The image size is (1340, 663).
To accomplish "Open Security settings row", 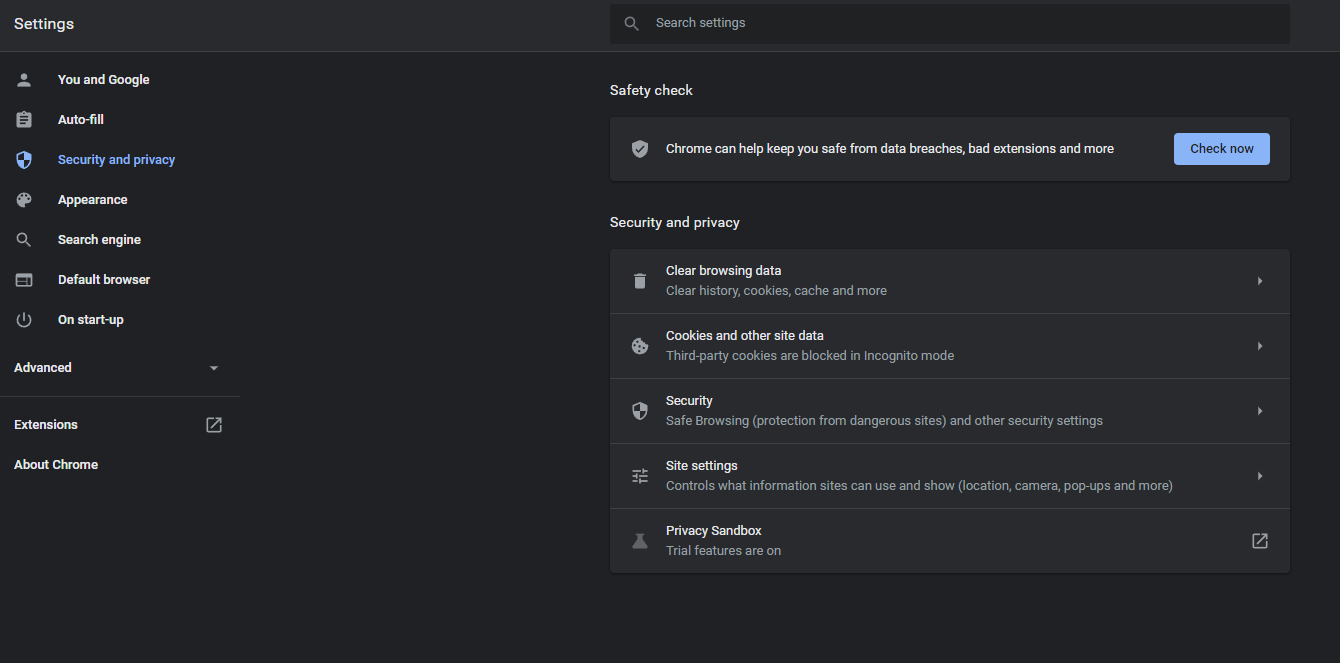I will click(x=950, y=411).
